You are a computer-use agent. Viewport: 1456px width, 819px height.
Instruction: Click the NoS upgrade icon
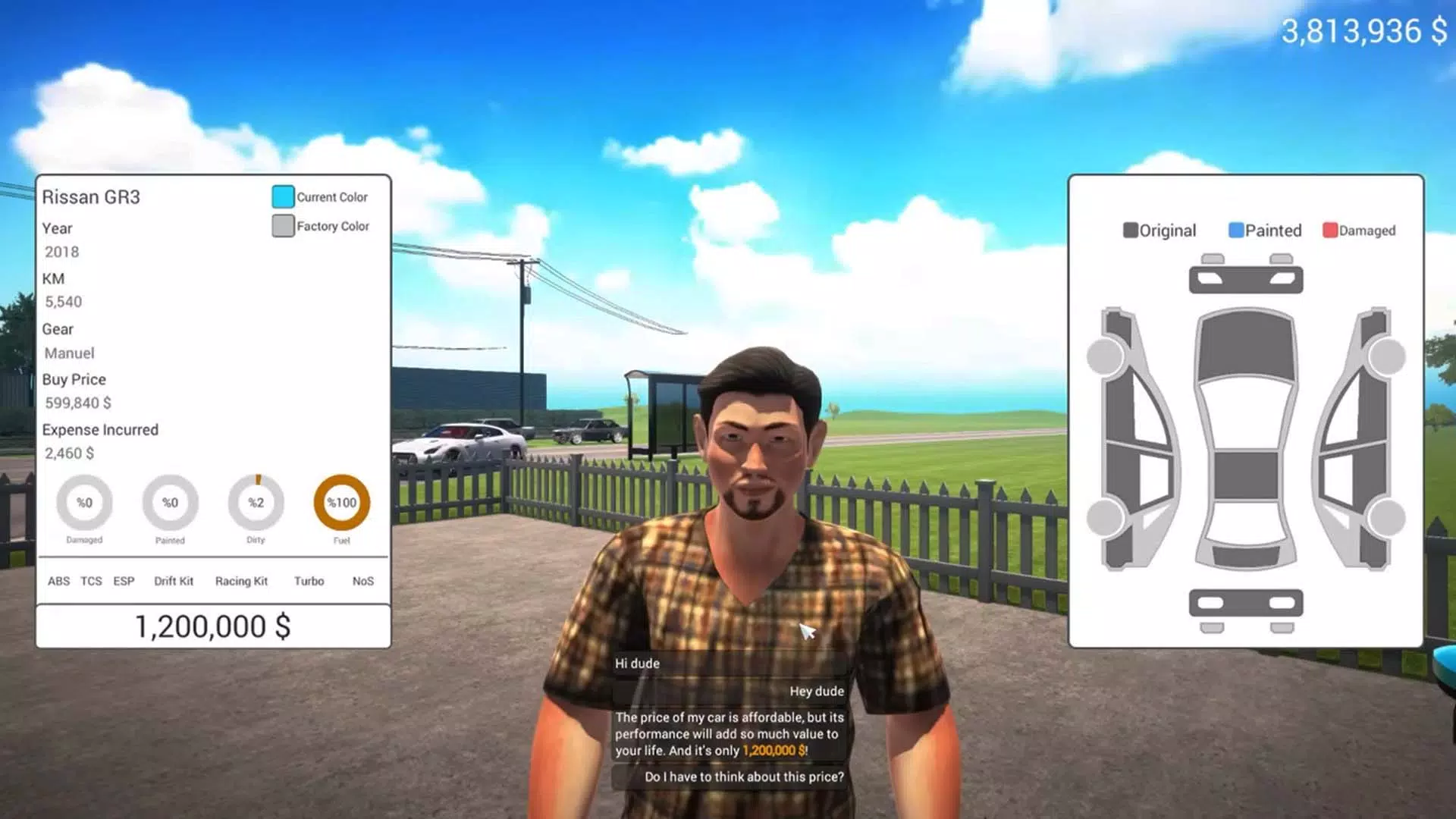[x=362, y=581]
